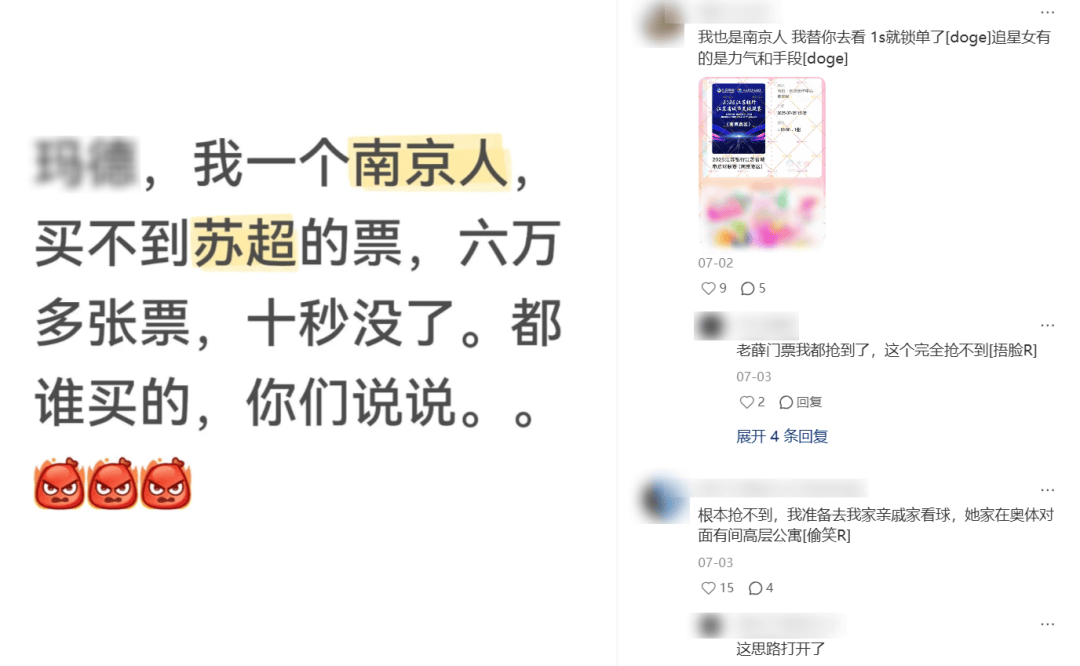This screenshot has width=1080, height=666.
Task: Click 回复 on the 老薛门票 reply
Action: (800, 402)
